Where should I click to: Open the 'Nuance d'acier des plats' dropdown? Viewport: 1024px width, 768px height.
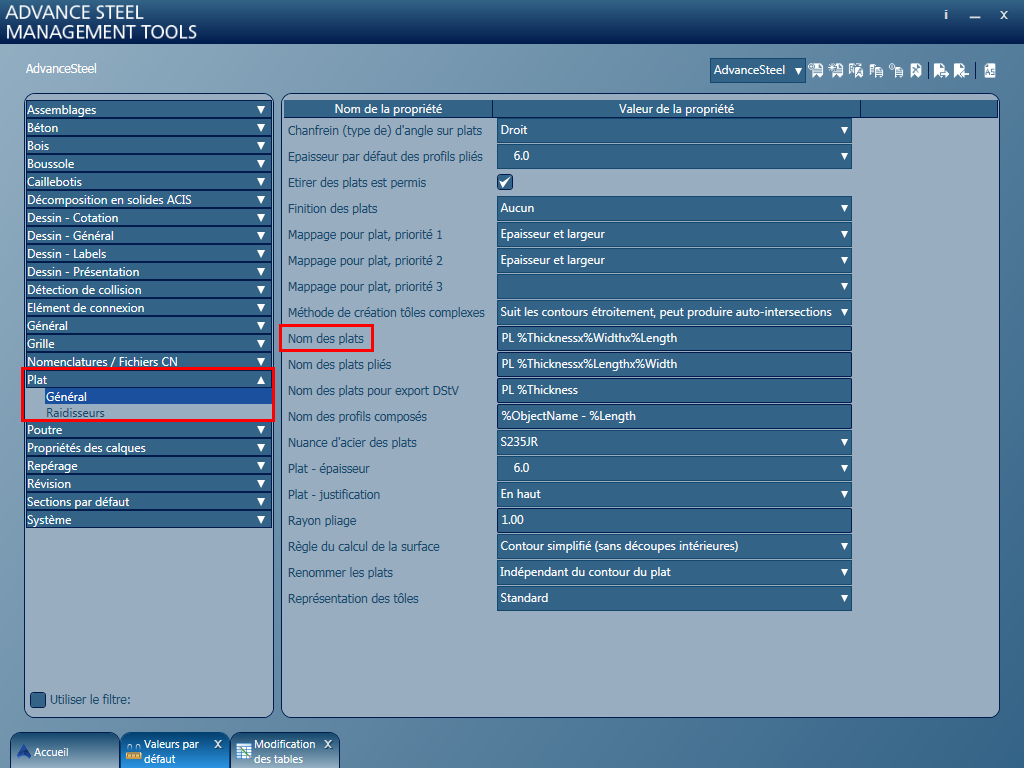674,442
